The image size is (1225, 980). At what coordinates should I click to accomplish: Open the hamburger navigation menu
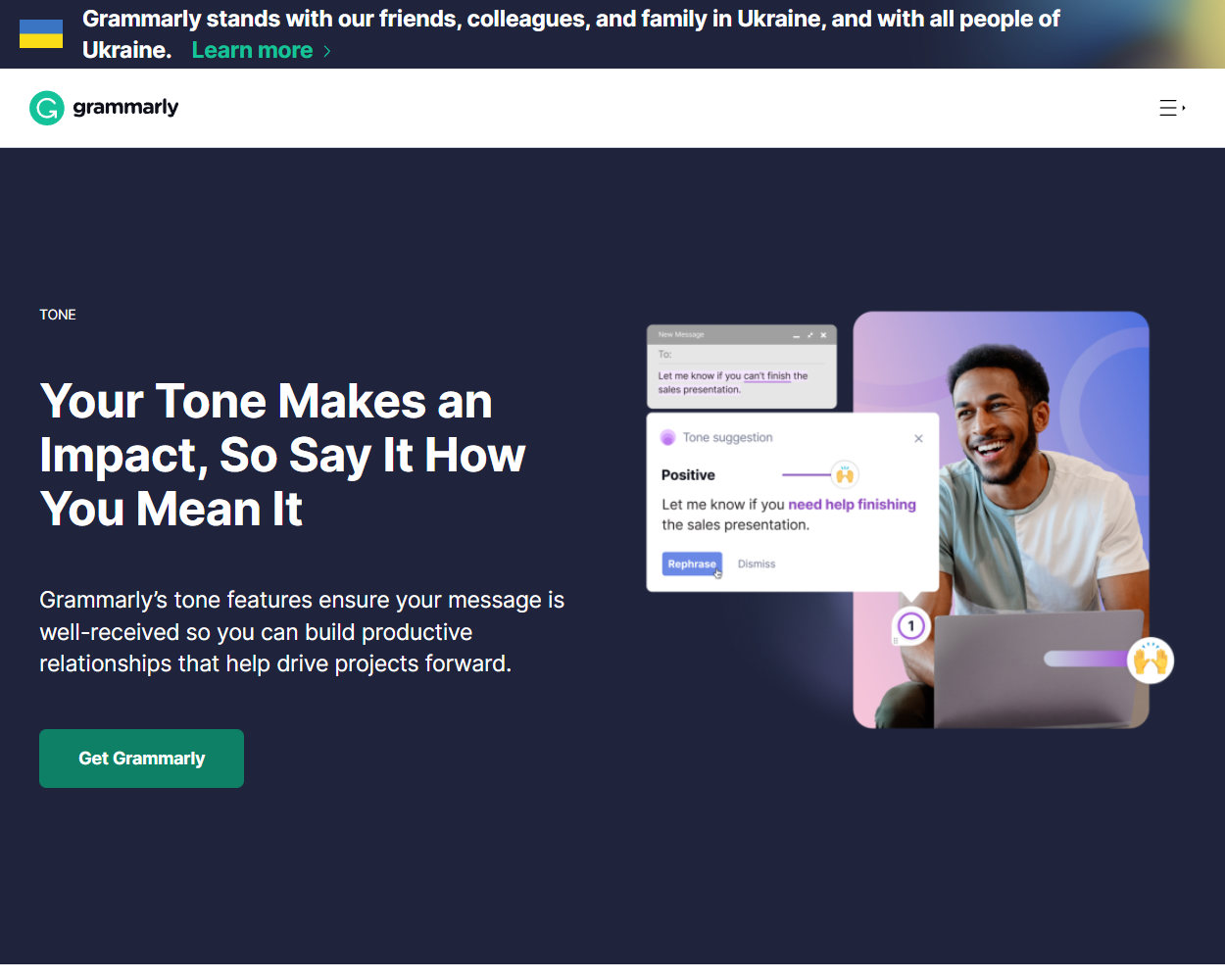1168,108
